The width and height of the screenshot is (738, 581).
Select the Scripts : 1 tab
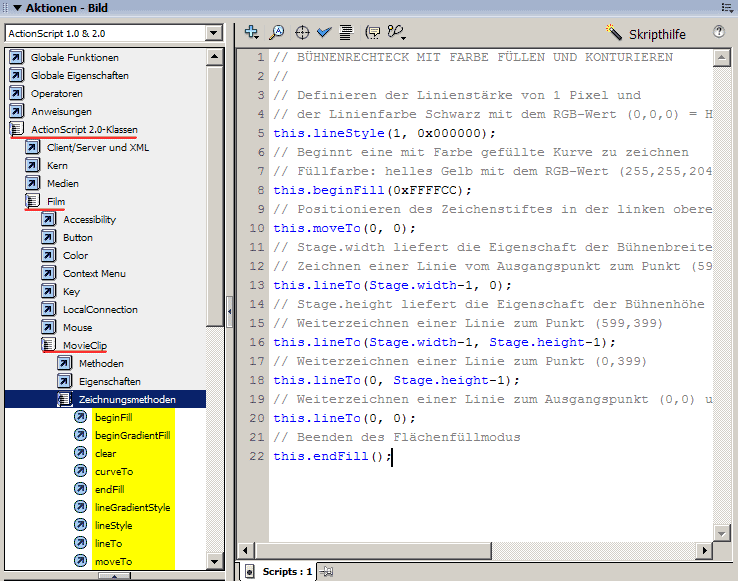pyautogui.click(x=280, y=572)
